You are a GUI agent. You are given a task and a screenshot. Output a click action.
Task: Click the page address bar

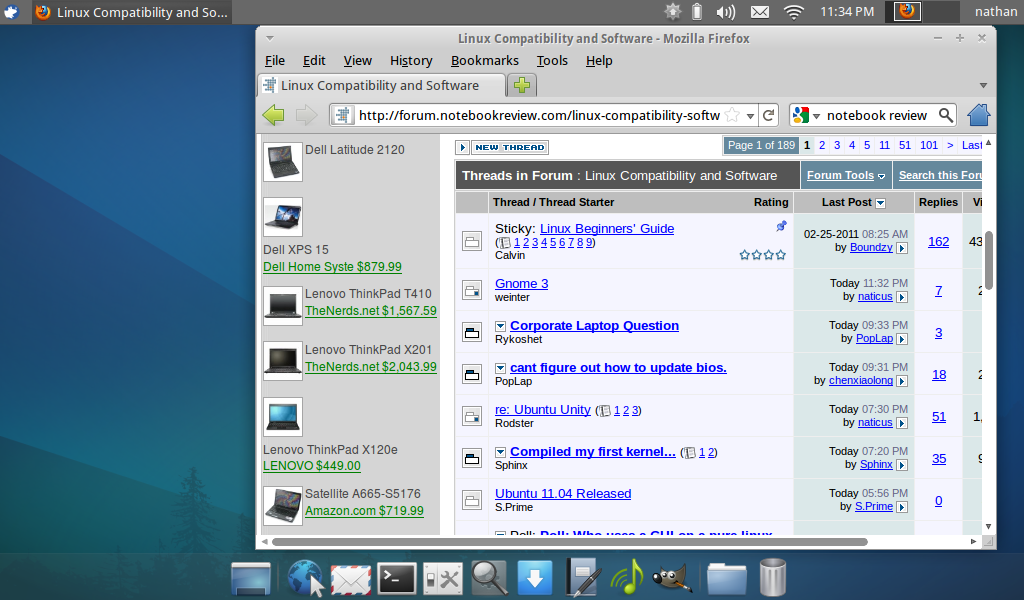[x=541, y=116]
